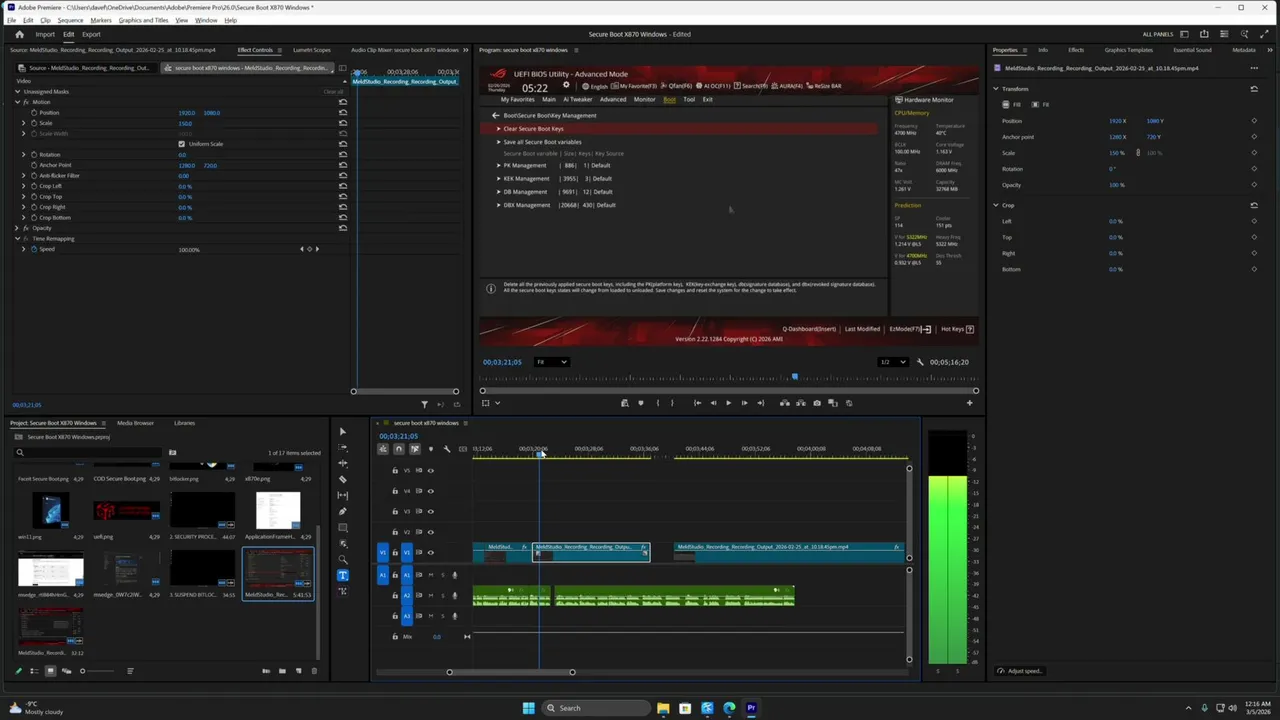Click the project panel search field
This screenshot has height=720, width=1280.
coord(90,453)
